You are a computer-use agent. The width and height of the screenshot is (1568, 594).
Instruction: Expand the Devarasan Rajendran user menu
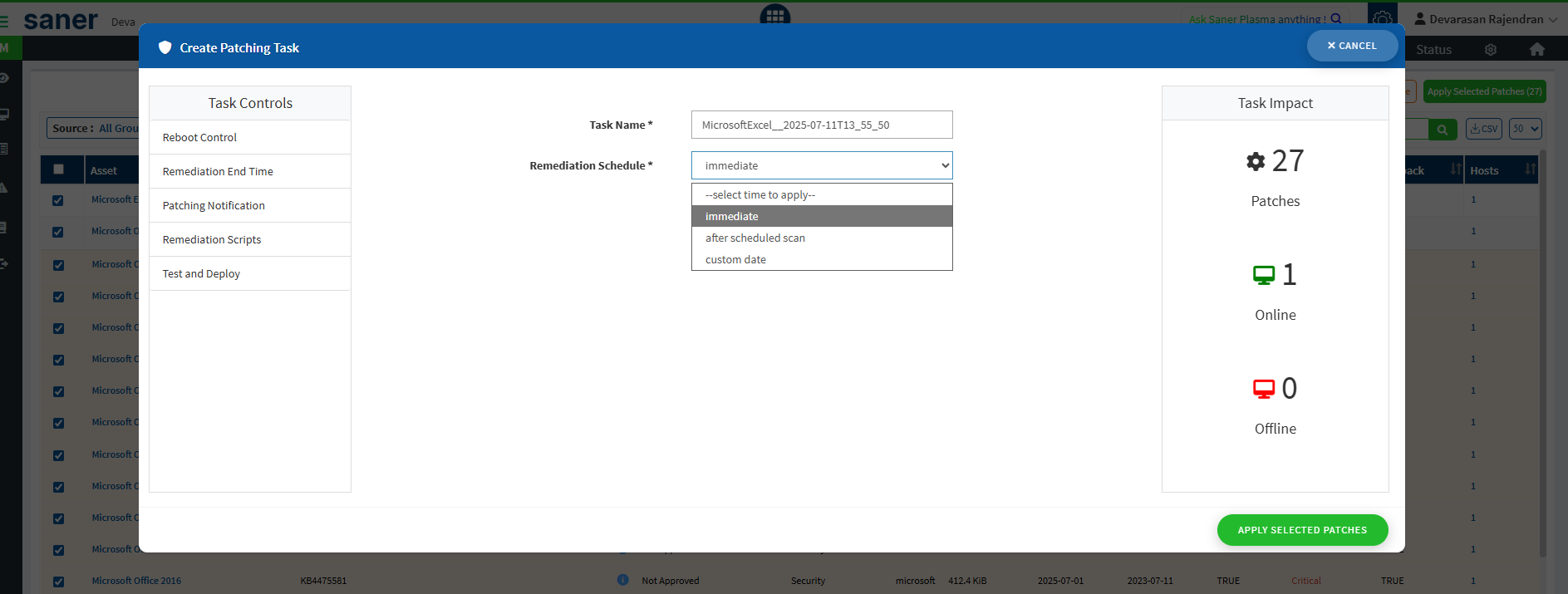pyautogui.click(x=1486, y=19)
